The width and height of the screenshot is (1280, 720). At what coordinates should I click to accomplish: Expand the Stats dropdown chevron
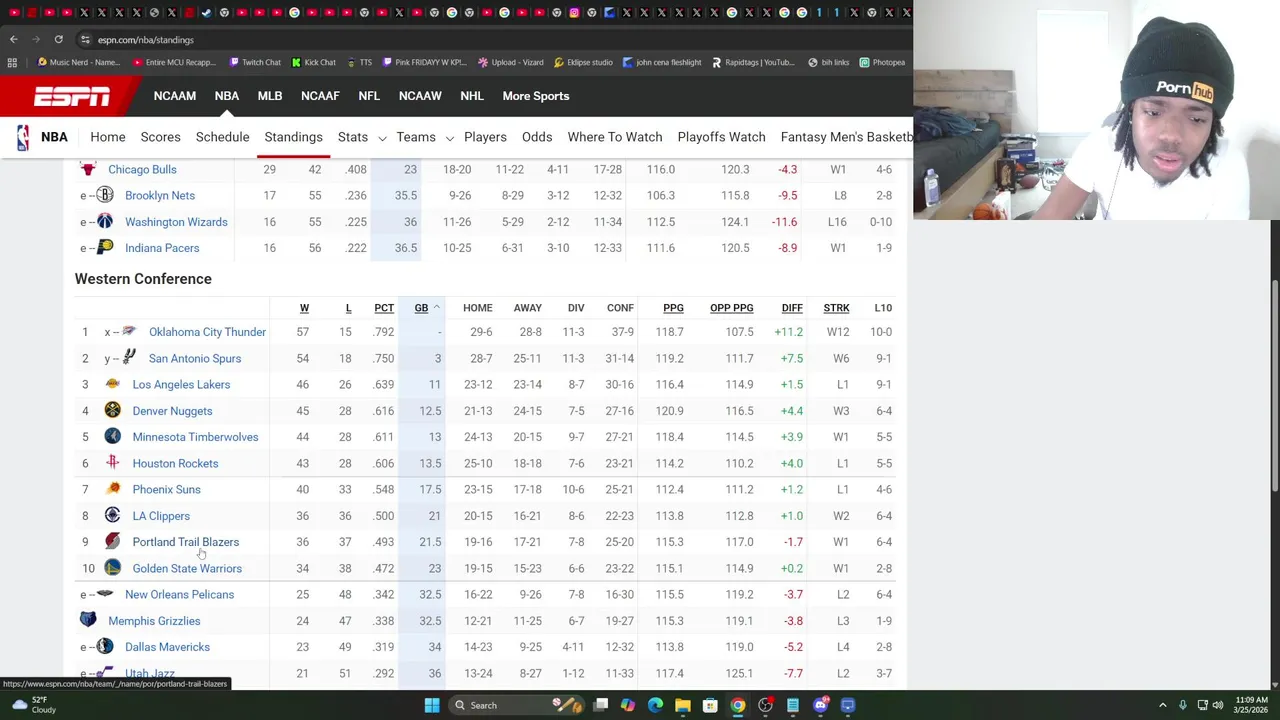point(381,138)
